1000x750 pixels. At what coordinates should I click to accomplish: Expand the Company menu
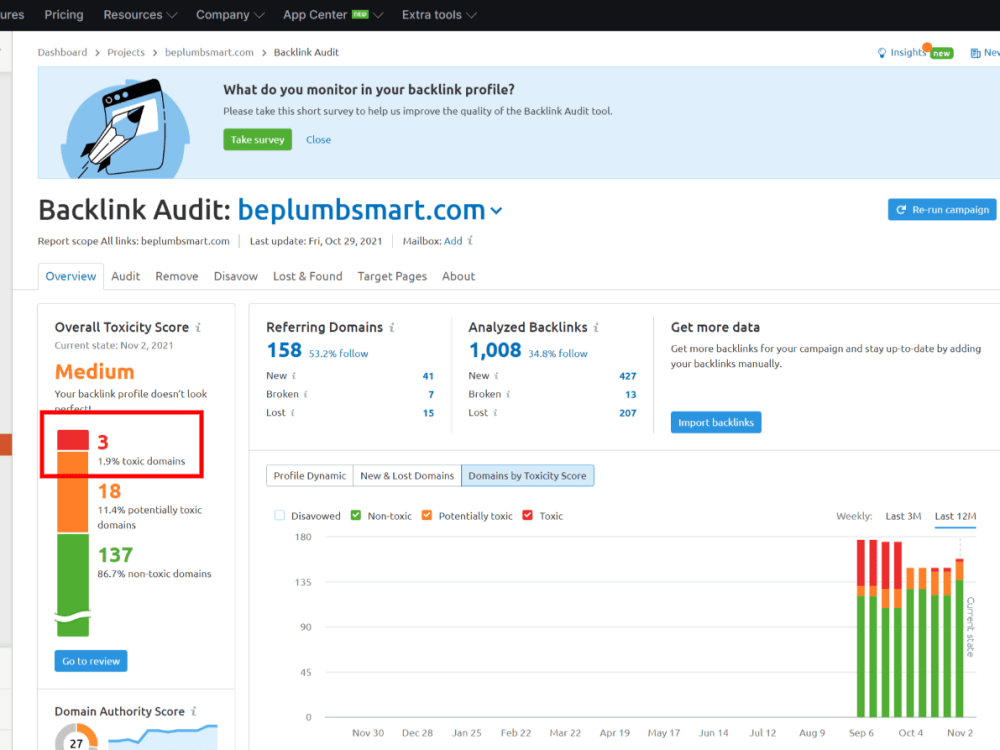click(230, 15)
